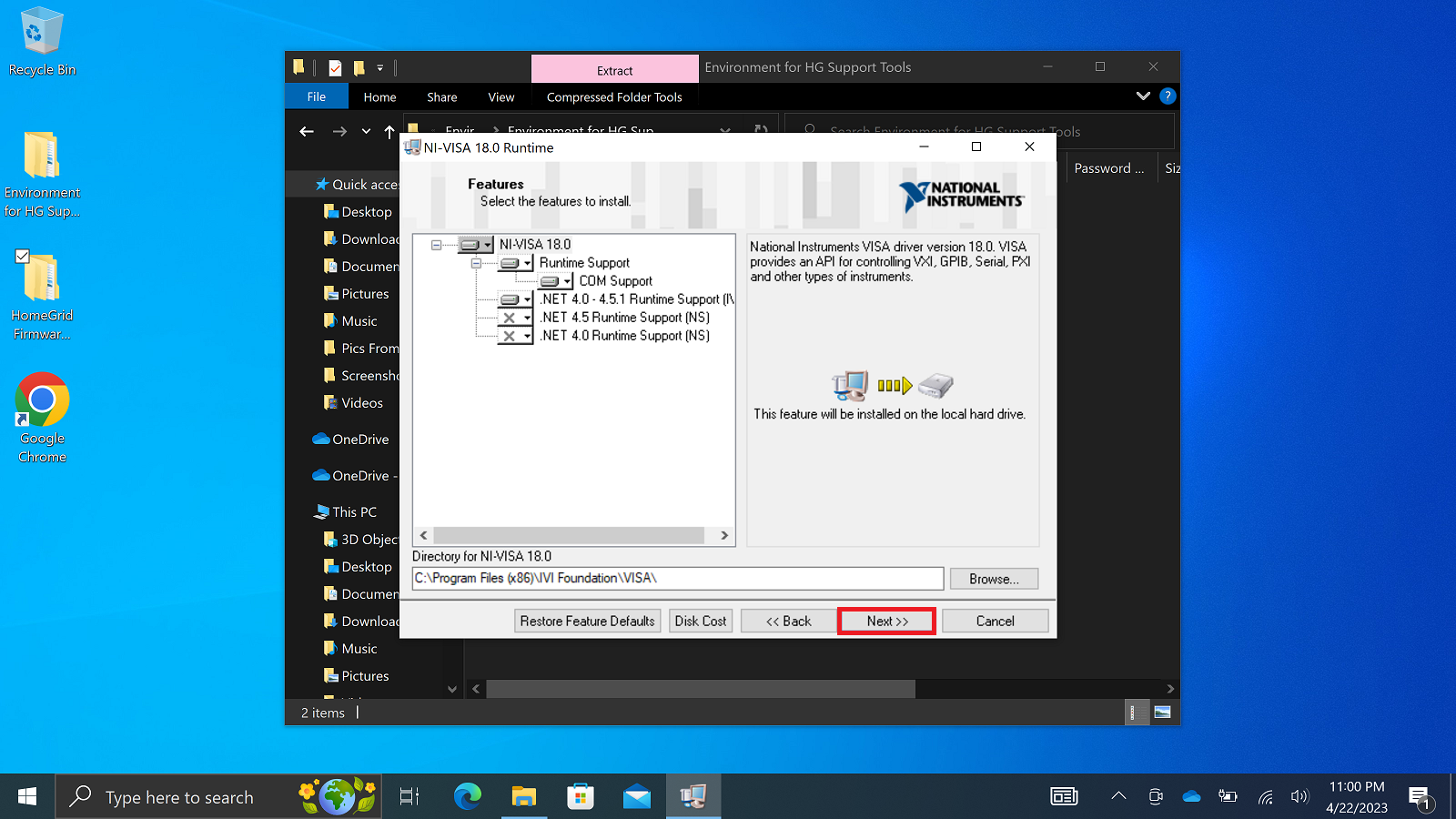Click Explorer back navigation arrow

pyautogui.click(x=307, y=132)
